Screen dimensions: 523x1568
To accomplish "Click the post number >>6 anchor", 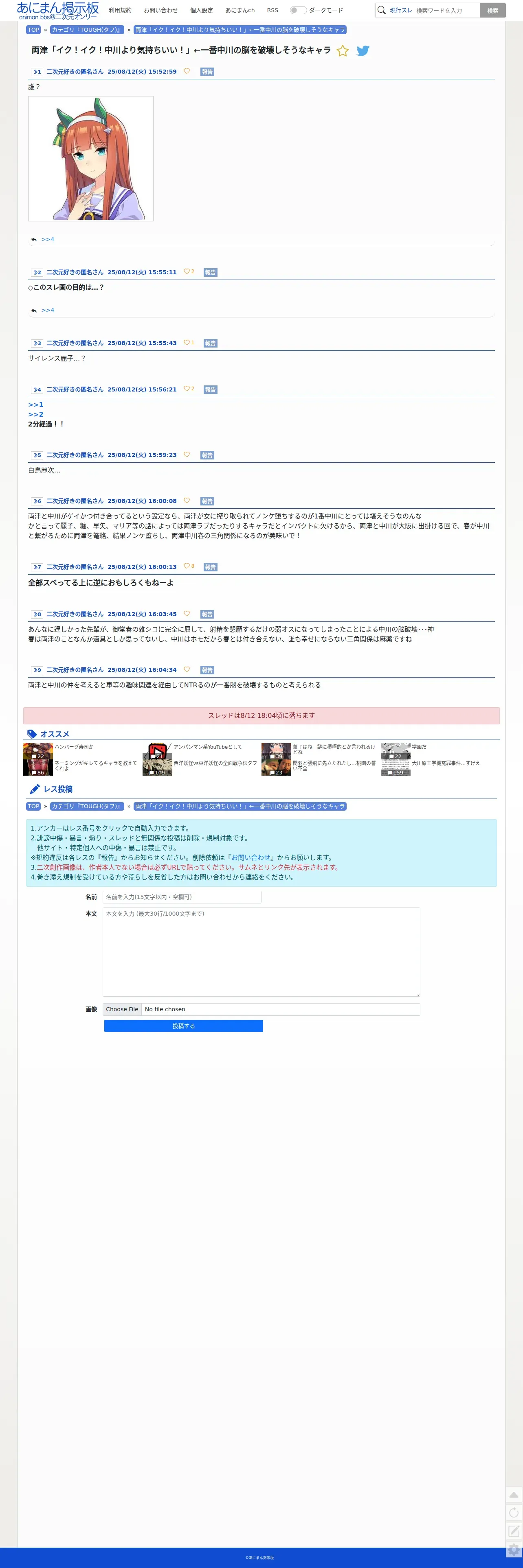I will click(37, 501).
